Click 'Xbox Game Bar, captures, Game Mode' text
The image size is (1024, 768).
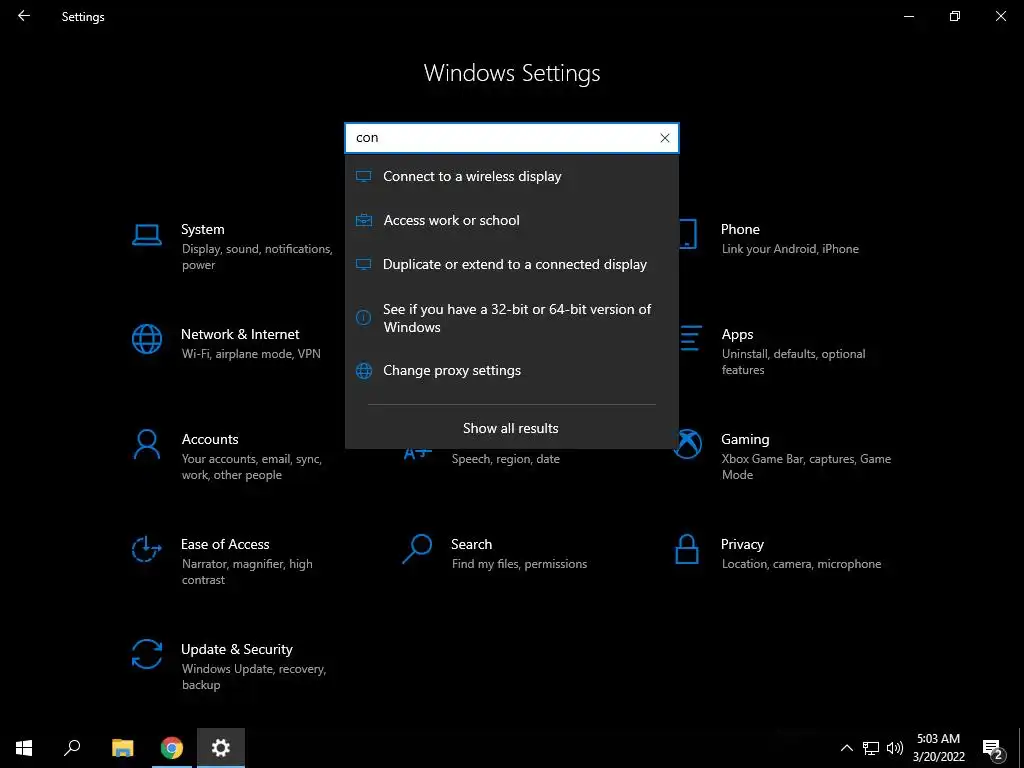tap(806, 467)
